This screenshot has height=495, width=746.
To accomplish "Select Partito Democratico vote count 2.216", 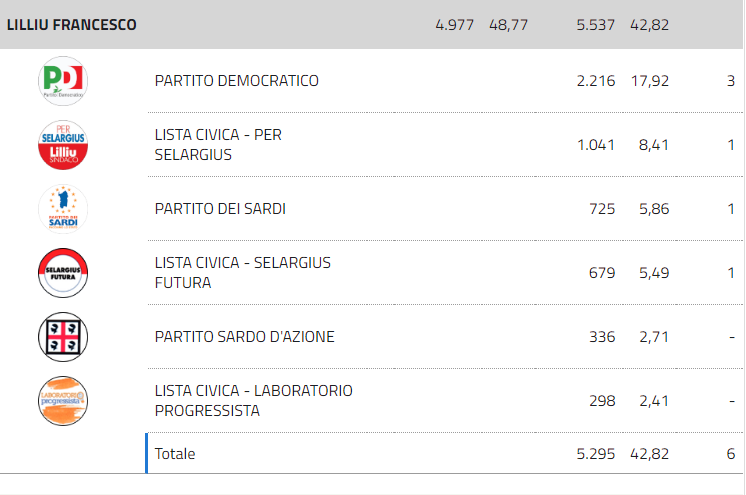I will pyautogui.click(x=596, y=81).
